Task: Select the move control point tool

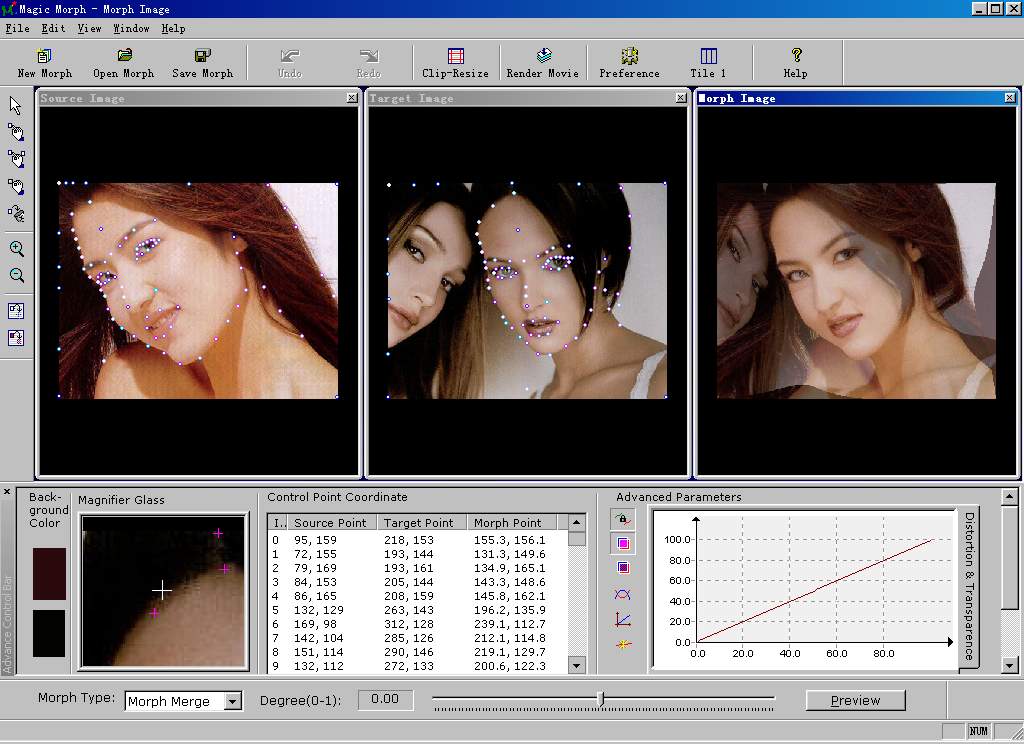Action: 16,158
